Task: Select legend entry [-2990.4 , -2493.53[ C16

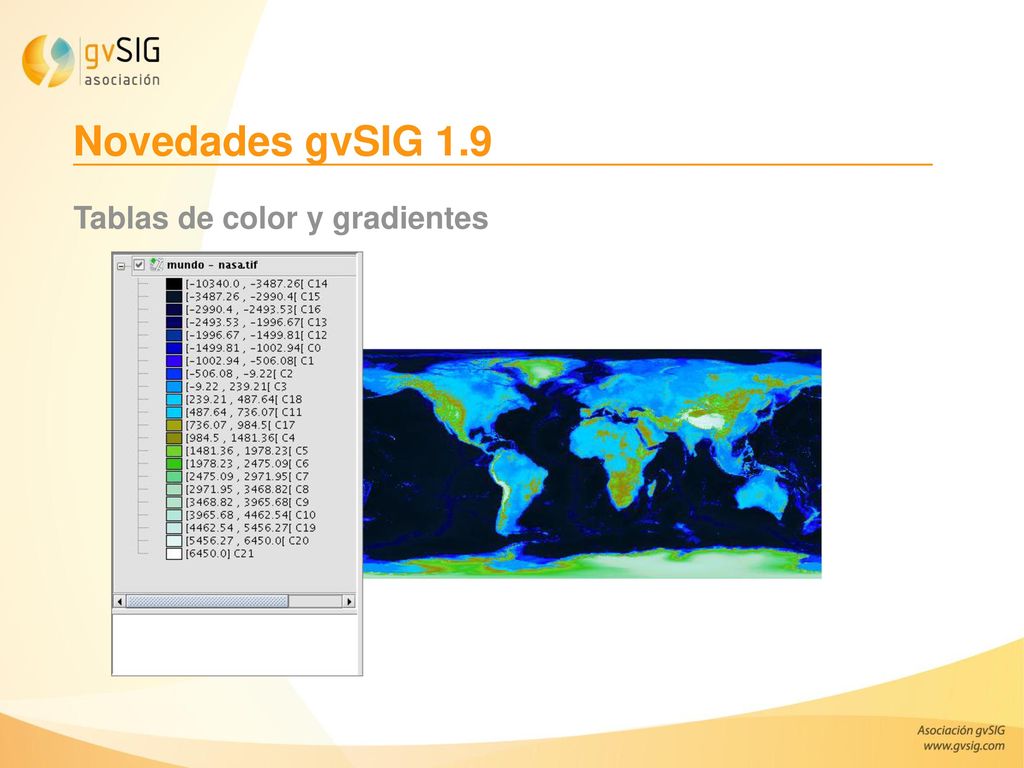Action: pos(253,310)
